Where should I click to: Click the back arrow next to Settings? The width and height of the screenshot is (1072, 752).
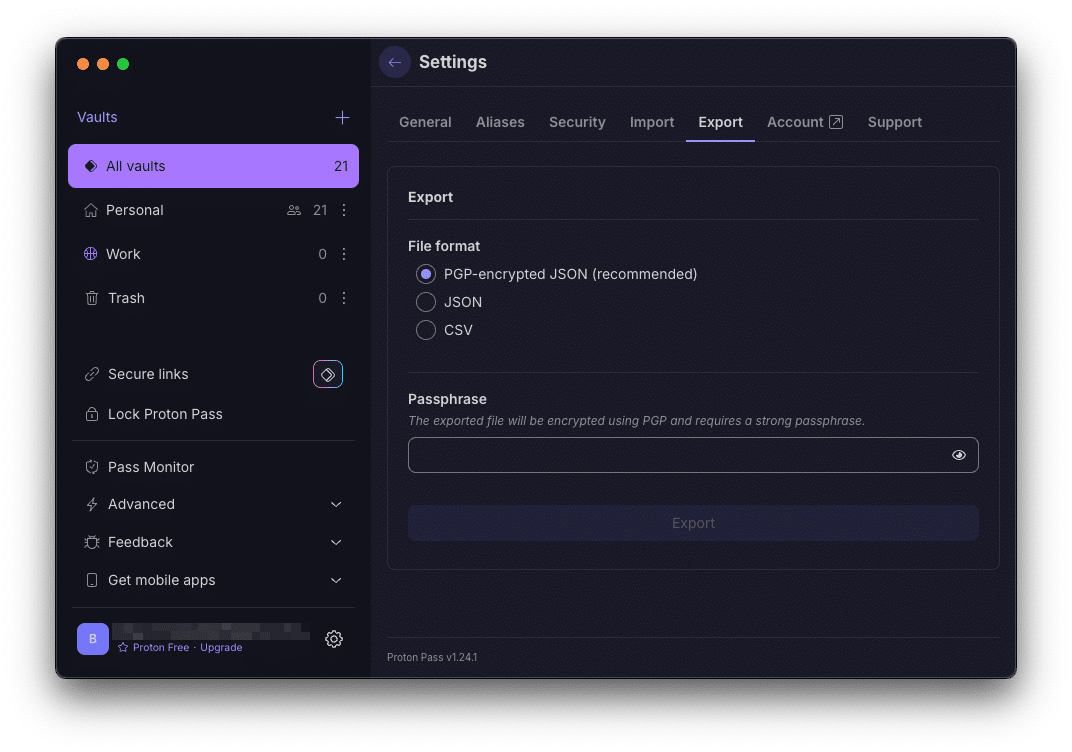click(395, 62)
